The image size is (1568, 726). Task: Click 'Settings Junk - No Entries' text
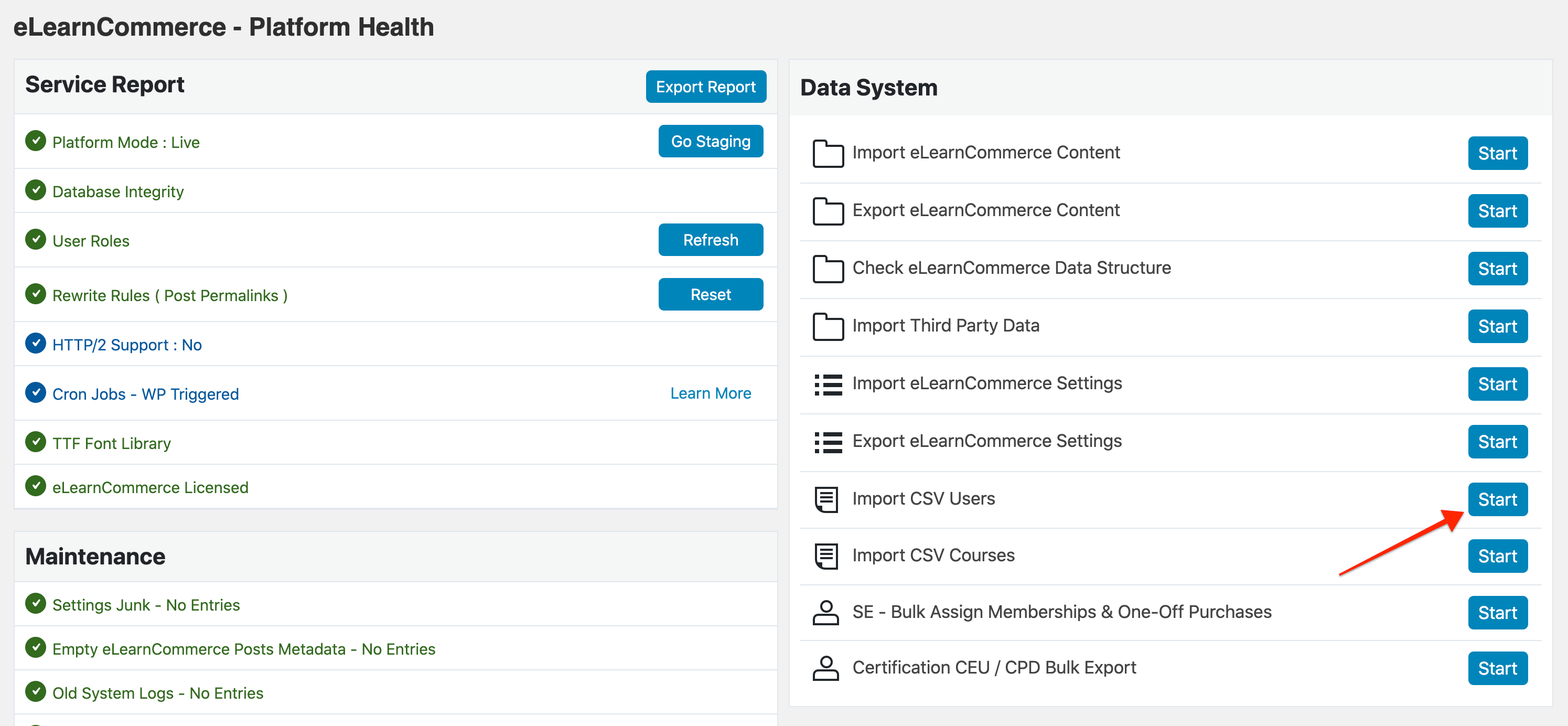coord(146,605)
